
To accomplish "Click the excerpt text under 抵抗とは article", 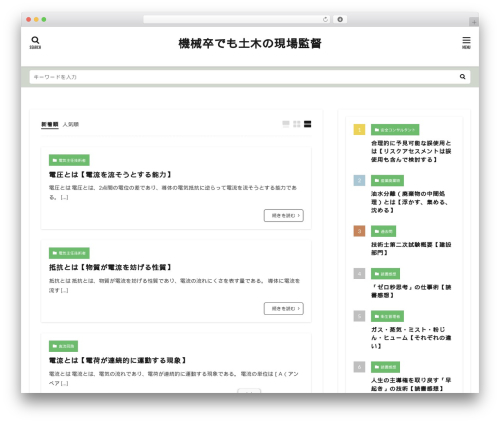I will tap(174, 285).
